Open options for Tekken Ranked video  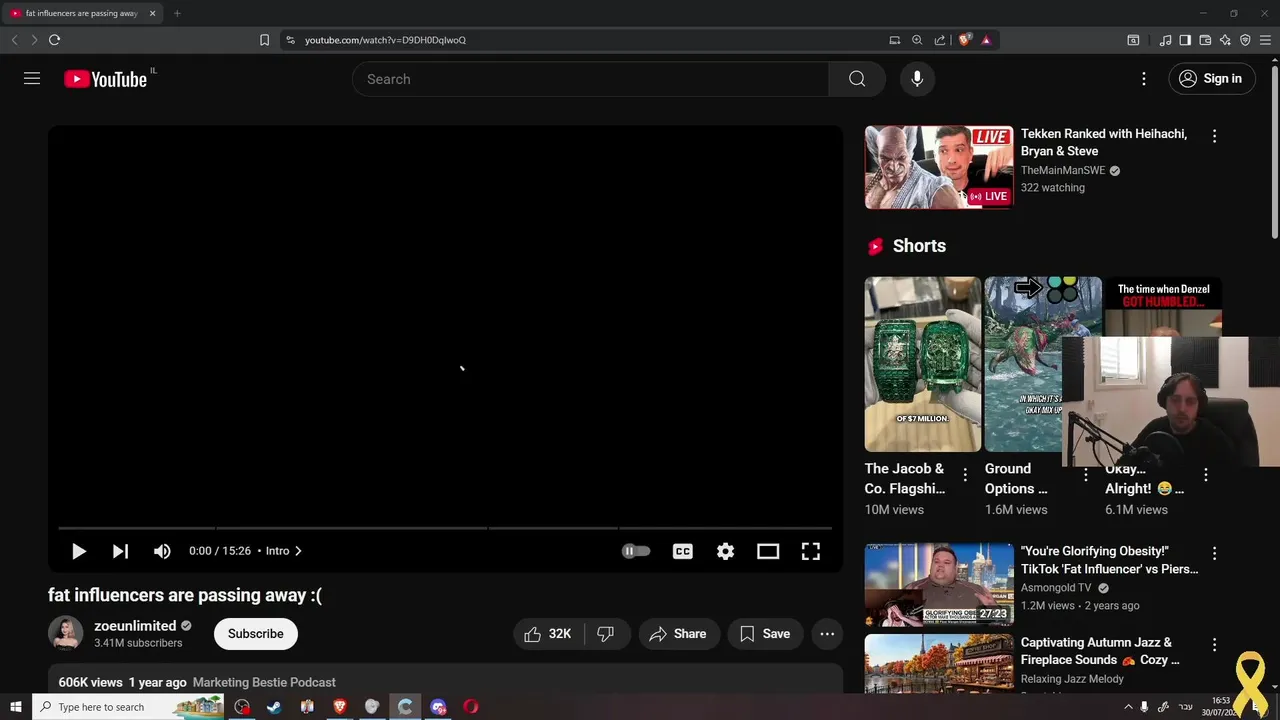point(1214,136)
